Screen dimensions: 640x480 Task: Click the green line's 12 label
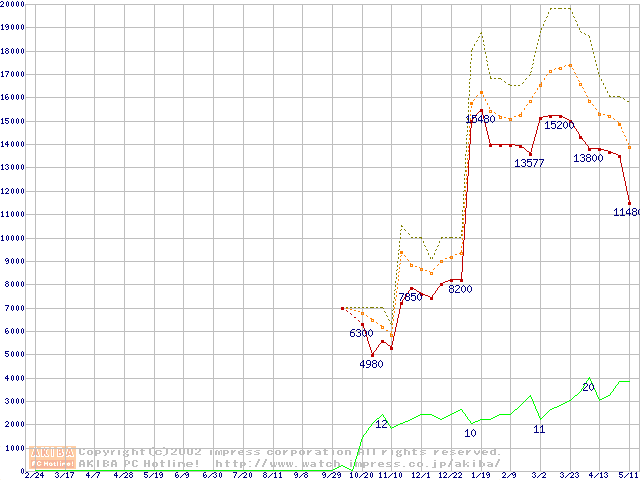(381, 424)
